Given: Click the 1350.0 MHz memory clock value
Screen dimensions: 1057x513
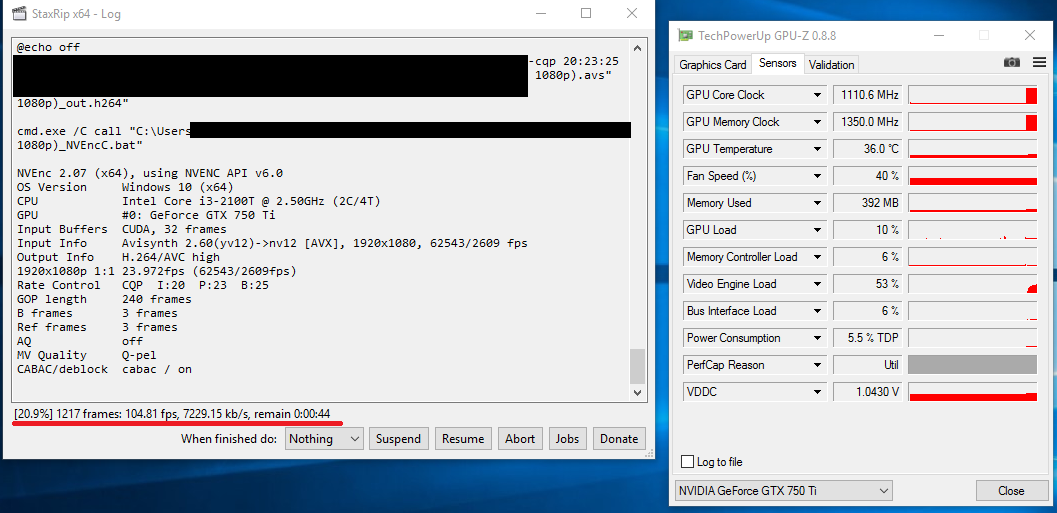Looking at the screenshot, I should (x=868, y=122).
